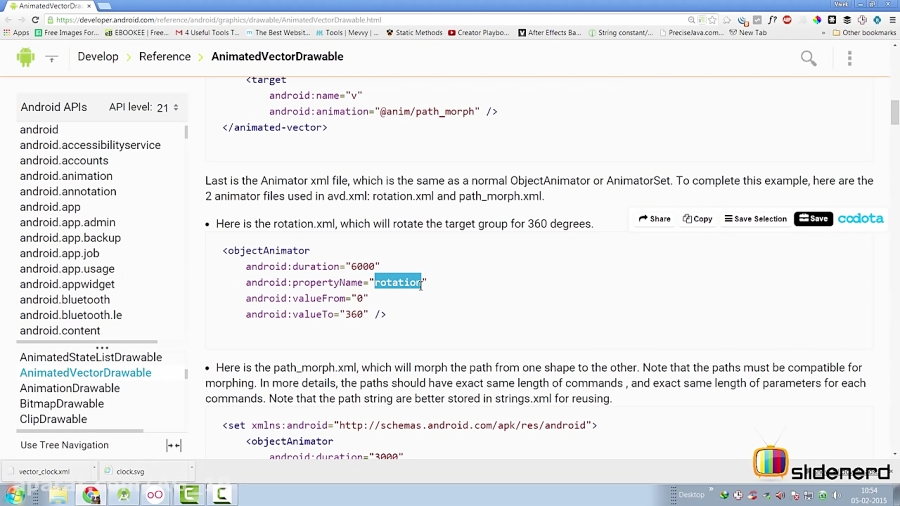
Task: Click the Codota Share button
Action: coord(654,219)
